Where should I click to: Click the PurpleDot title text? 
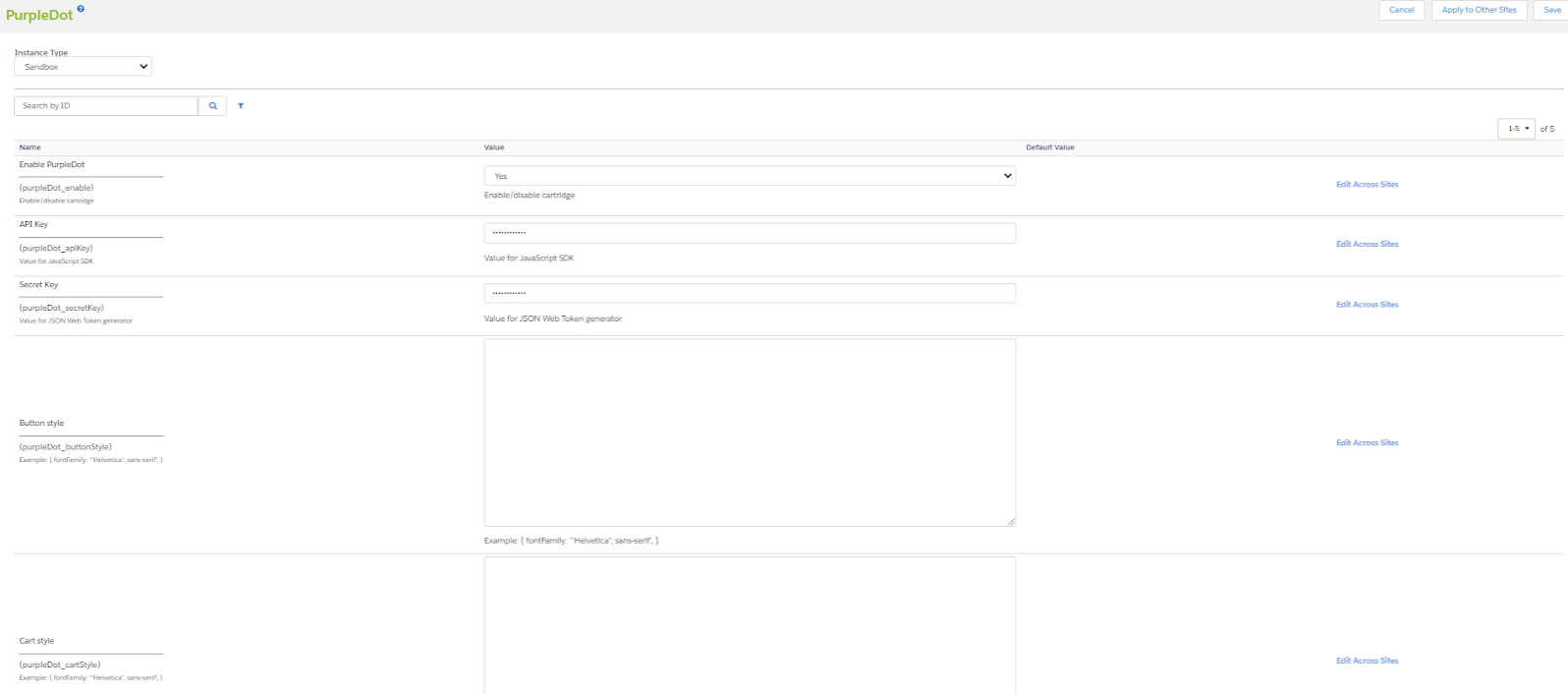coord(39,15)
